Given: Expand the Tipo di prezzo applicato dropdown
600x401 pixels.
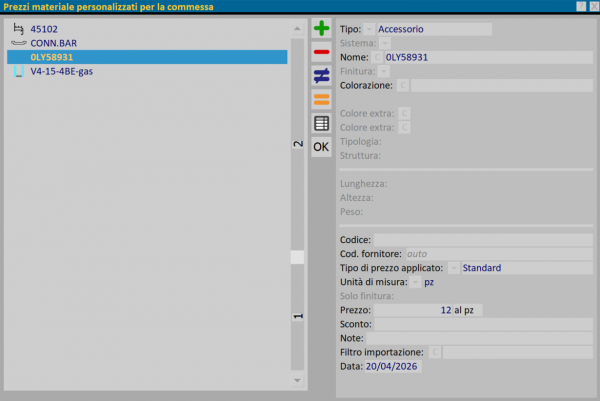Looking at the screenshot, I should pos(454,268).
